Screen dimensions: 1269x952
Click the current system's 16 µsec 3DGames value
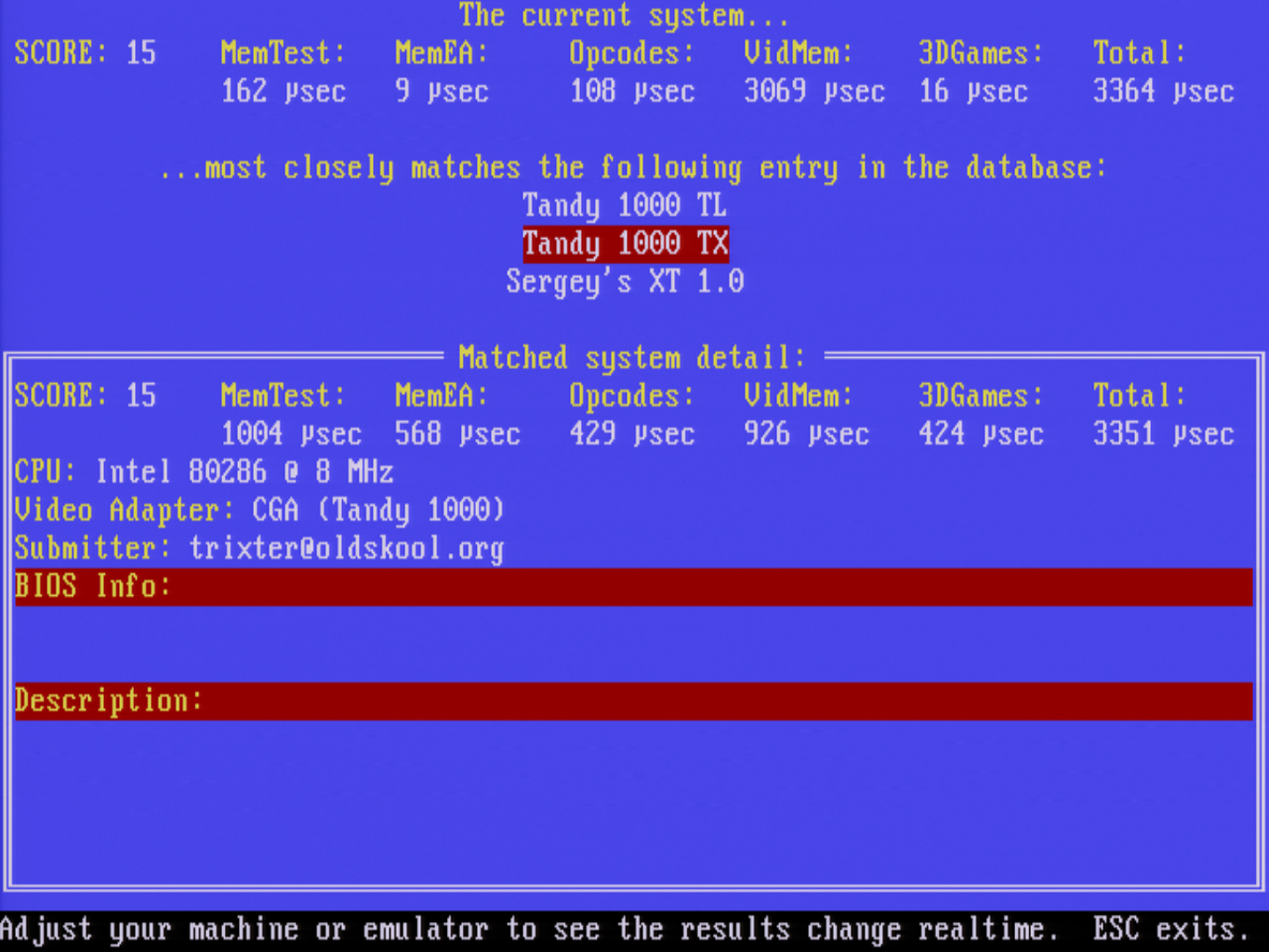(973, 91)
